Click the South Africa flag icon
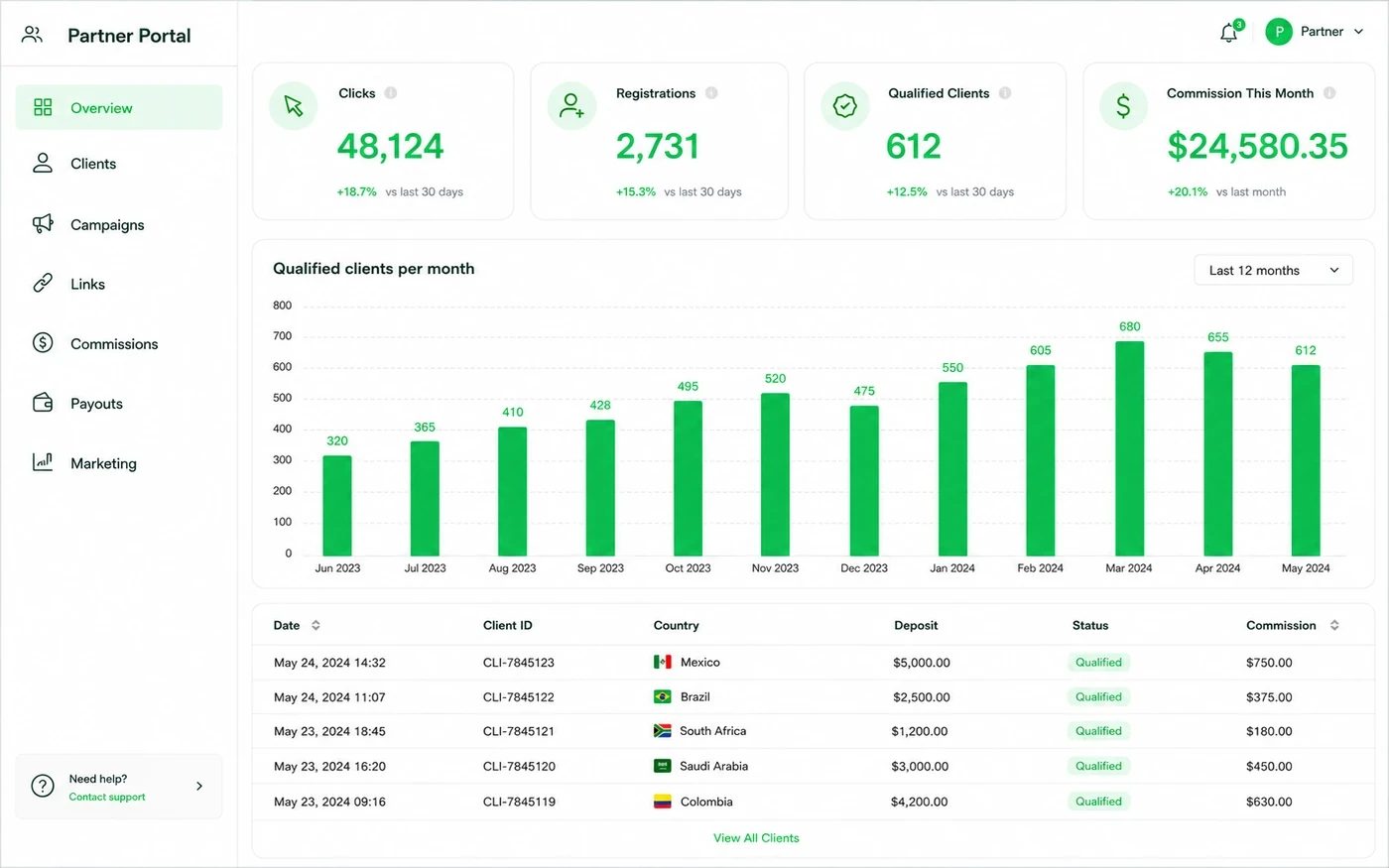 (662, 730)
